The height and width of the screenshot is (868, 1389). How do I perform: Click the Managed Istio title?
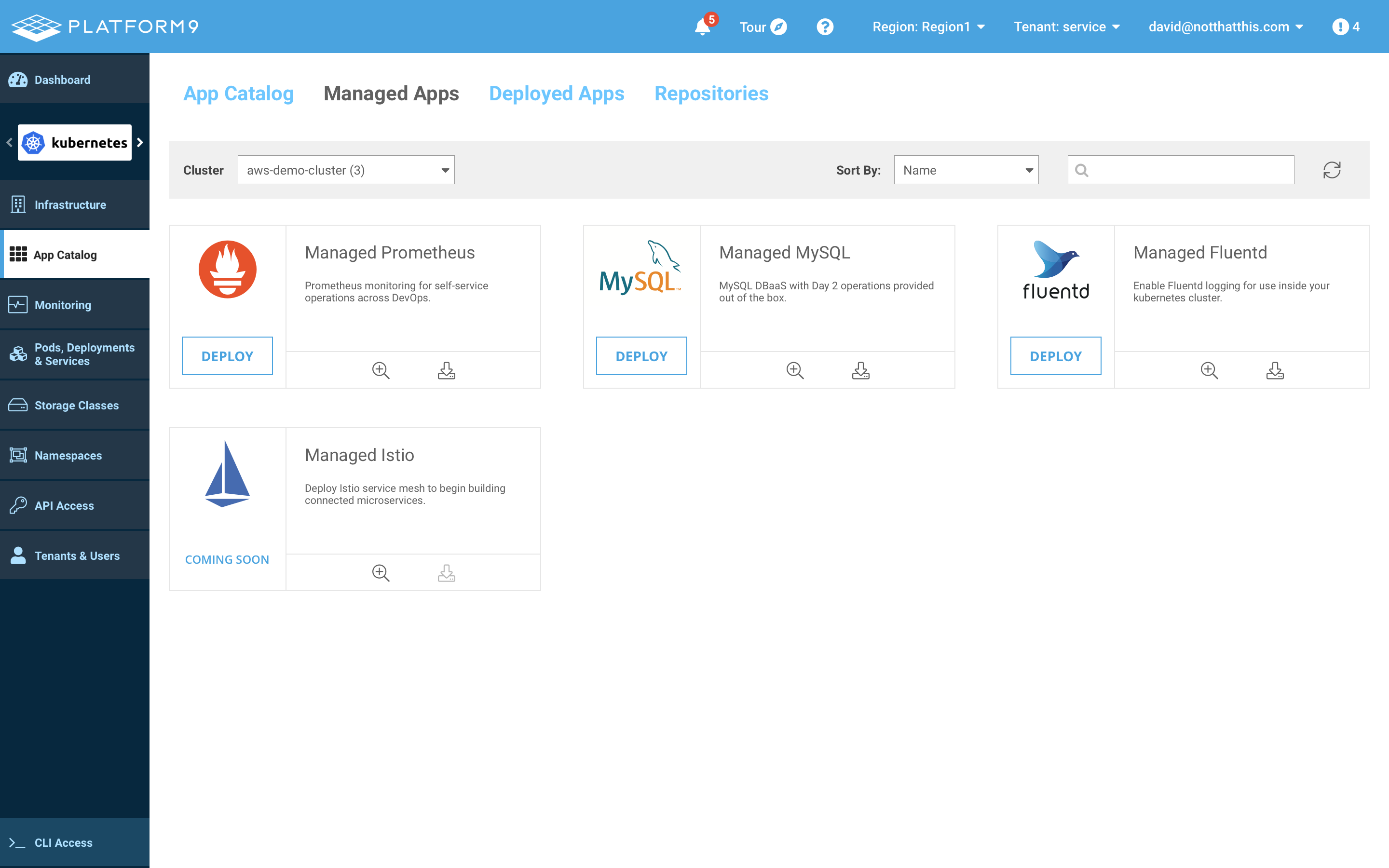(x=359, y=455)
